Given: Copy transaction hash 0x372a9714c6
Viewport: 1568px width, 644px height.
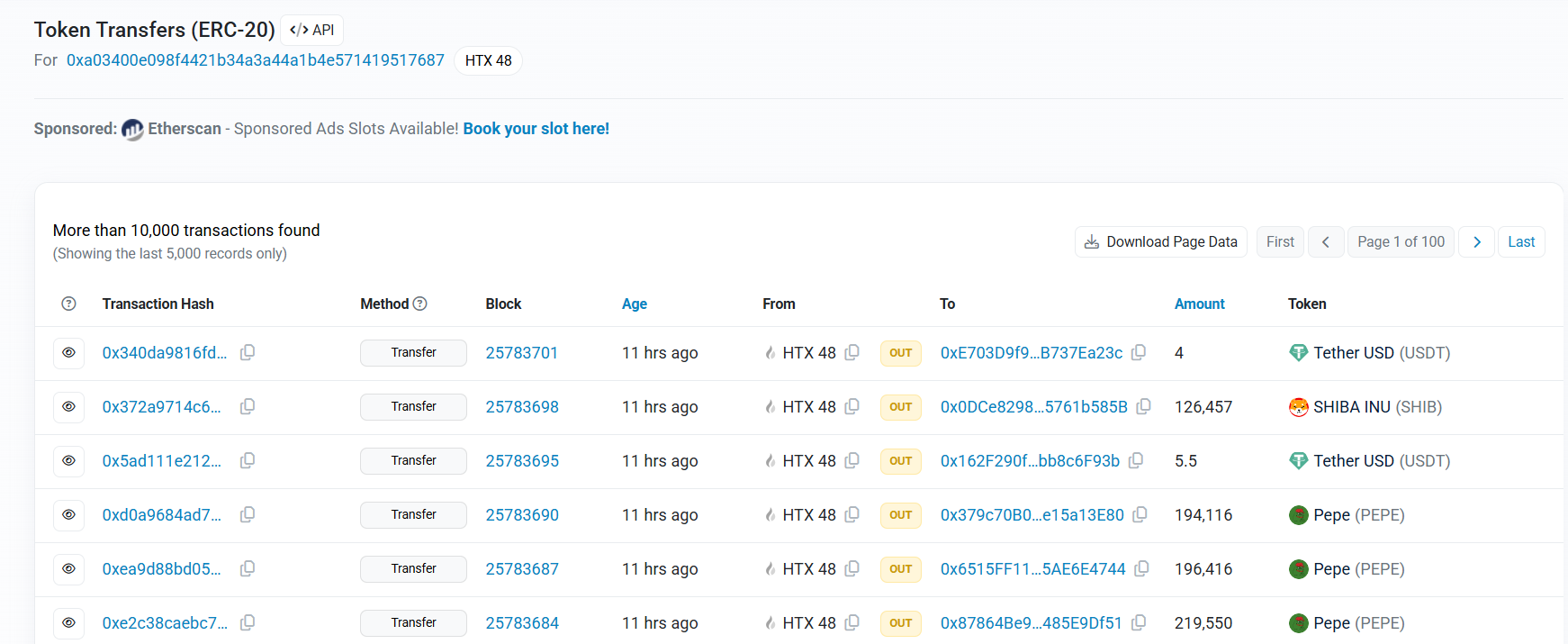Looking at the screenshot, I should pos(248,406).
